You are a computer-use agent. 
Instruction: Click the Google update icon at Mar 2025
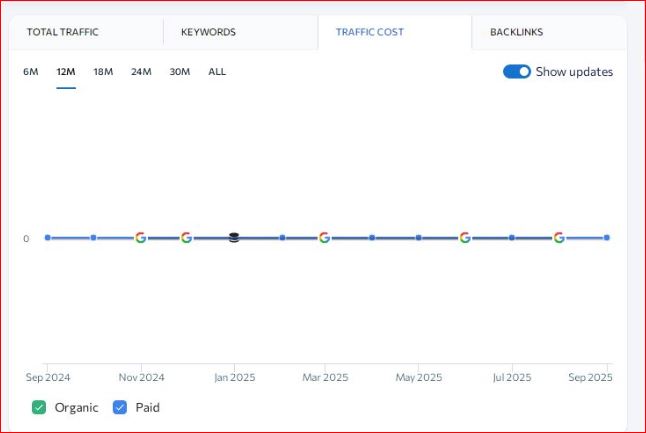pyautogui.click(x=324, y=238)
